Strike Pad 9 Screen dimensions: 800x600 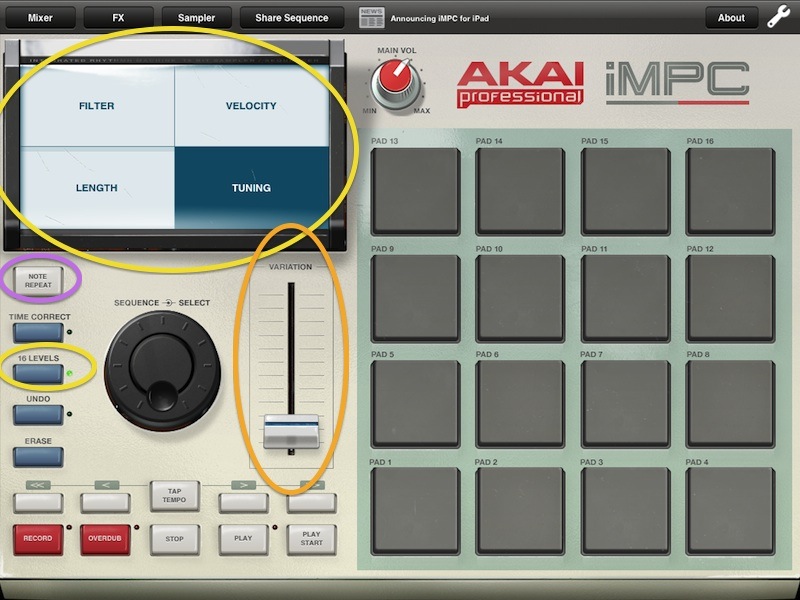416,298
